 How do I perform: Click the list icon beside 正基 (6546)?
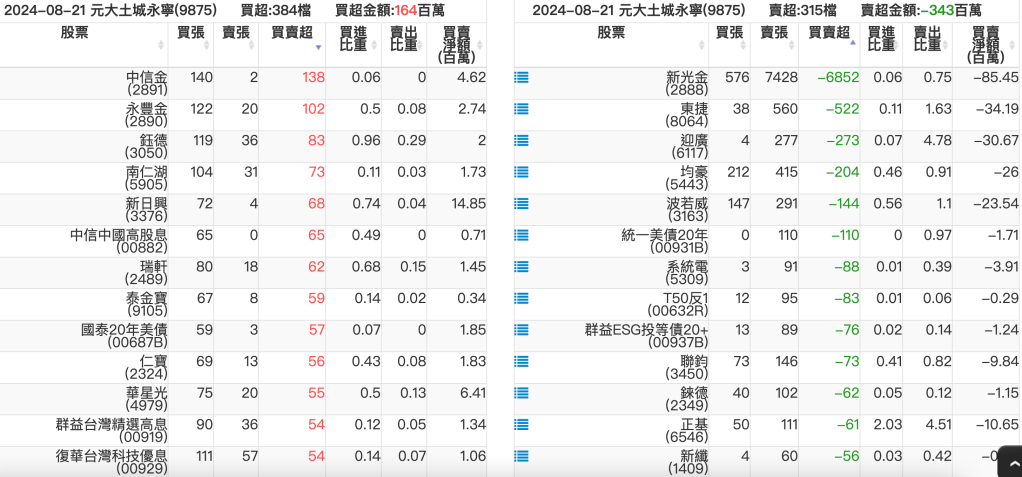click(521, 424)
